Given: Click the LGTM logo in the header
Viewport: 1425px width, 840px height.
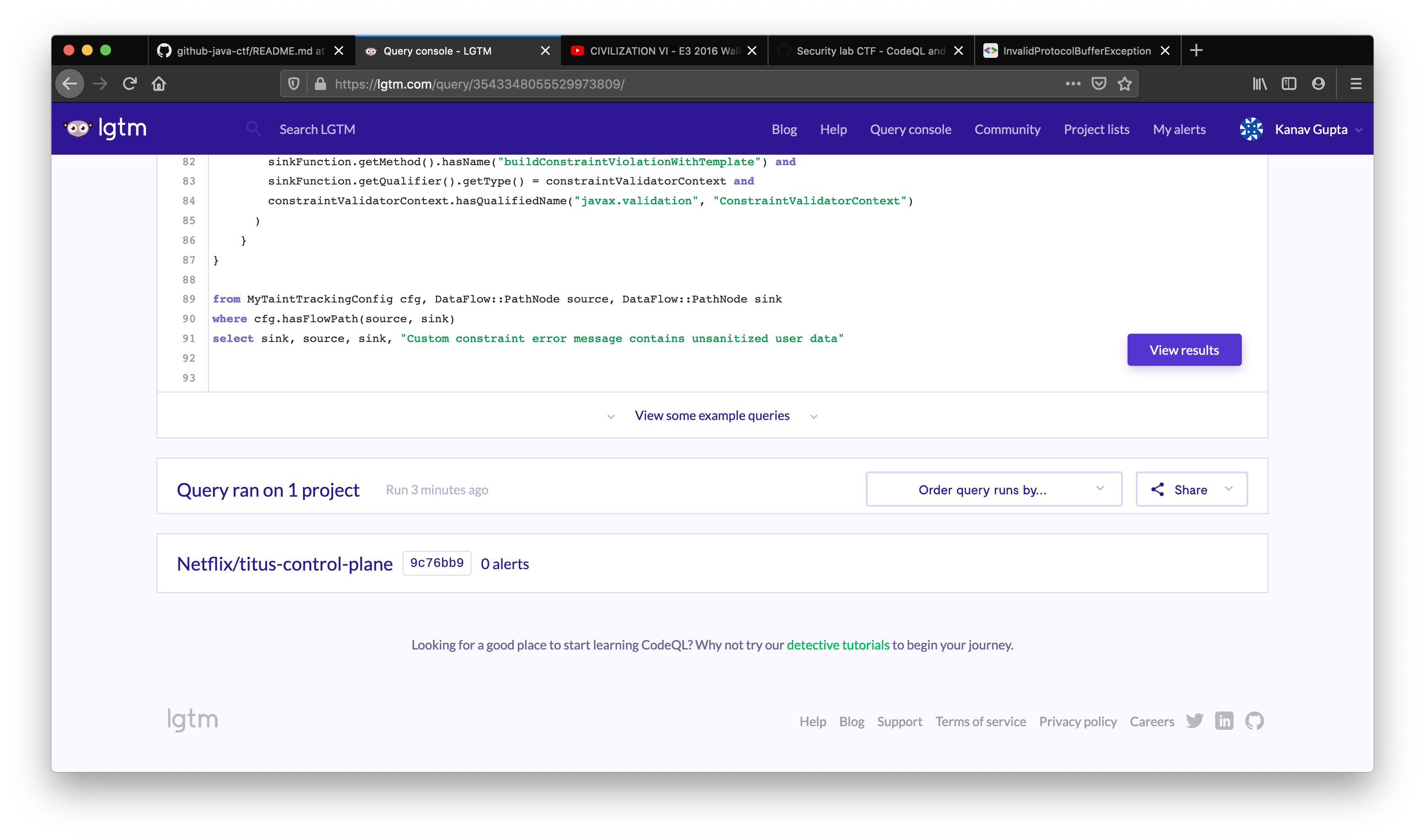Looking at the screenshot, I should point(106,129).
